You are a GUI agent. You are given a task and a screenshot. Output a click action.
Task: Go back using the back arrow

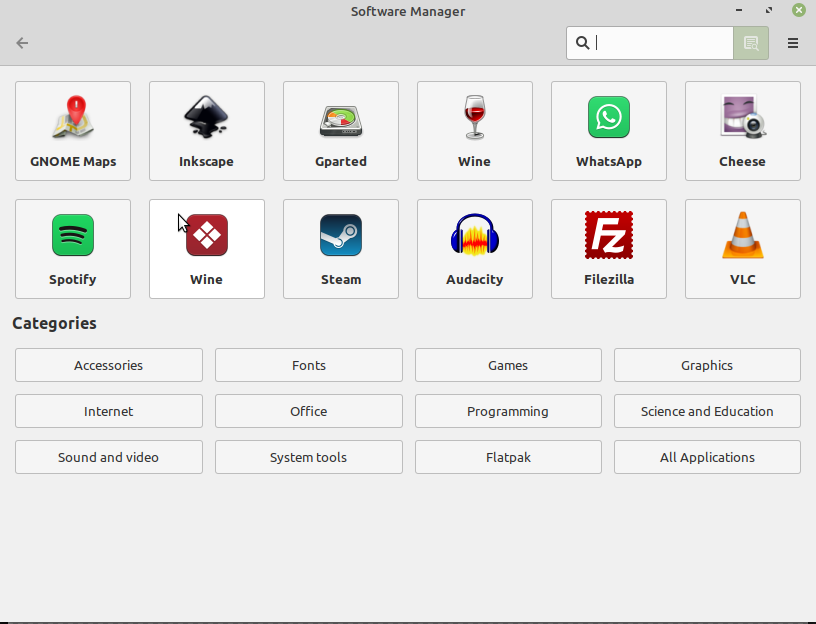[22, 43]
